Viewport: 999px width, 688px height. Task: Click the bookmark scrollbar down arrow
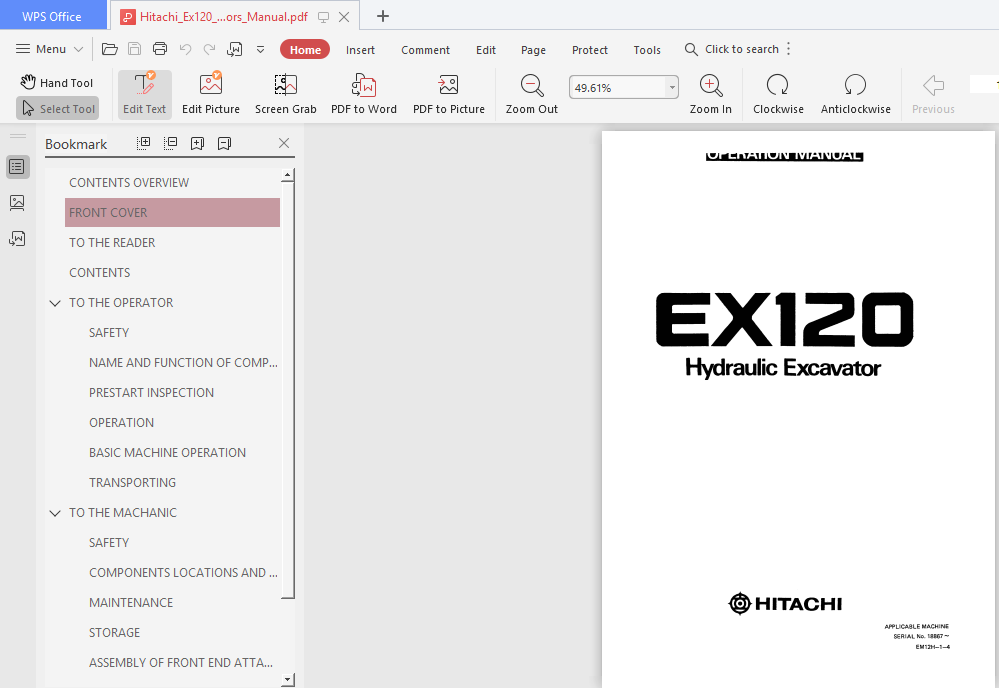pyautogui.click(x=287, y=680)
